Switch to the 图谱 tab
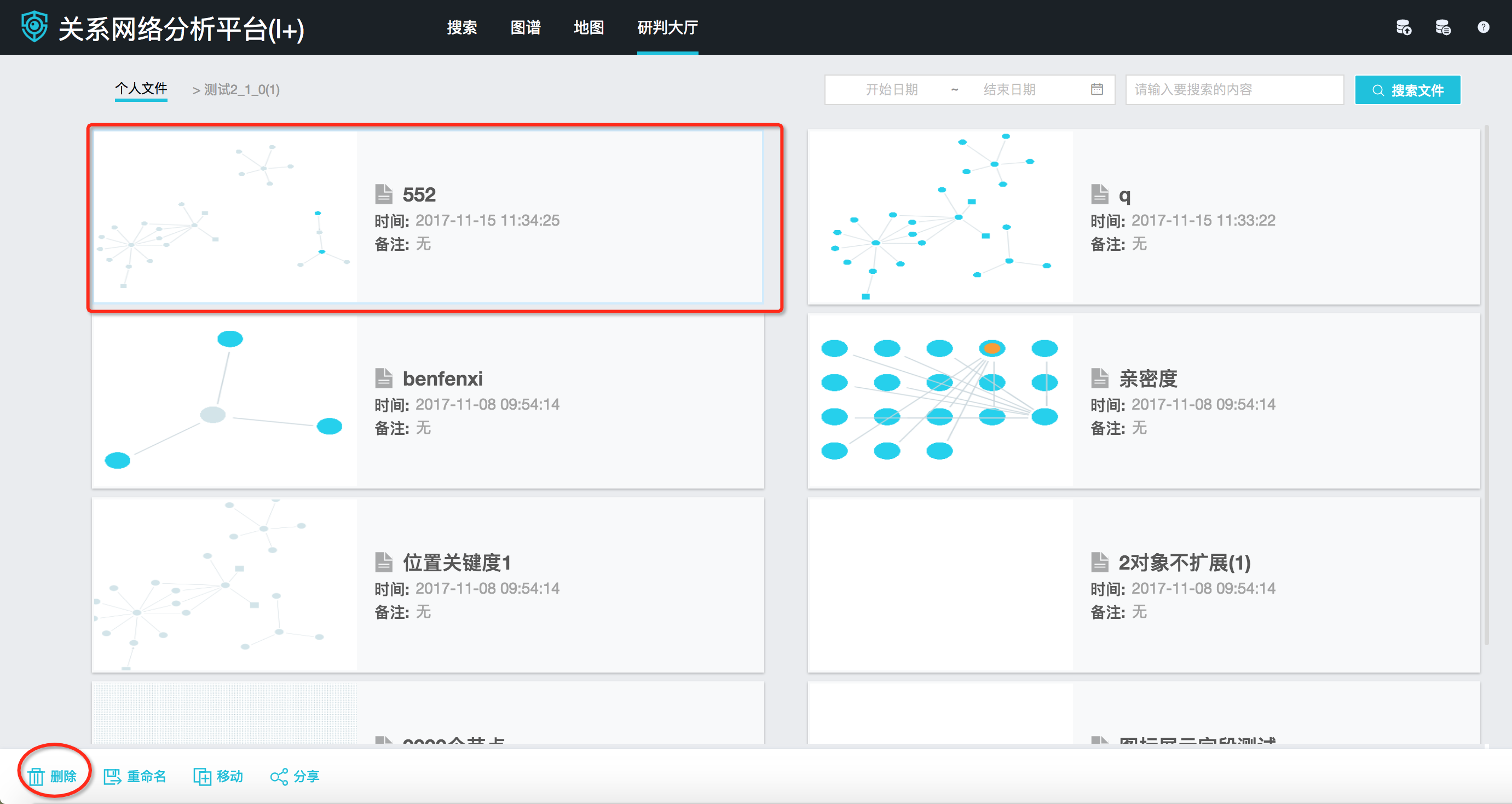 point(526,27)
